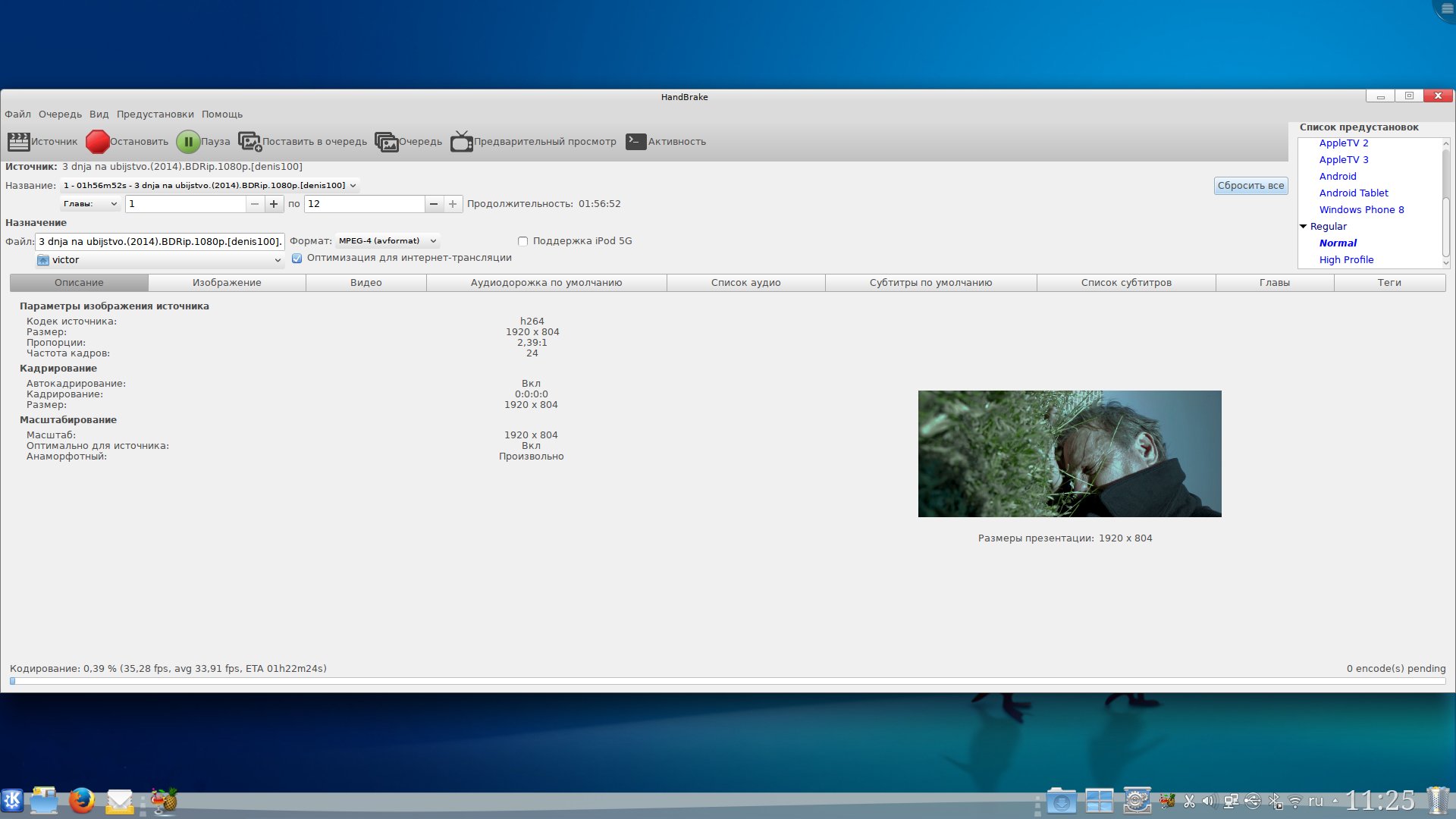
Task: Pause encoding with the green Pause icon
Action: (x=187, y=142)
